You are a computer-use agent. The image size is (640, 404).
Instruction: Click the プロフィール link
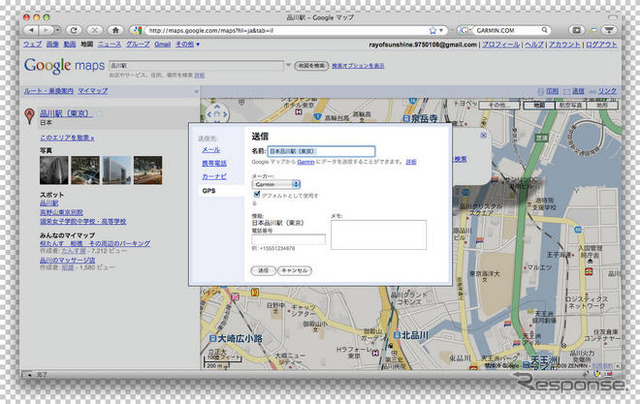(x=501, y=44)
